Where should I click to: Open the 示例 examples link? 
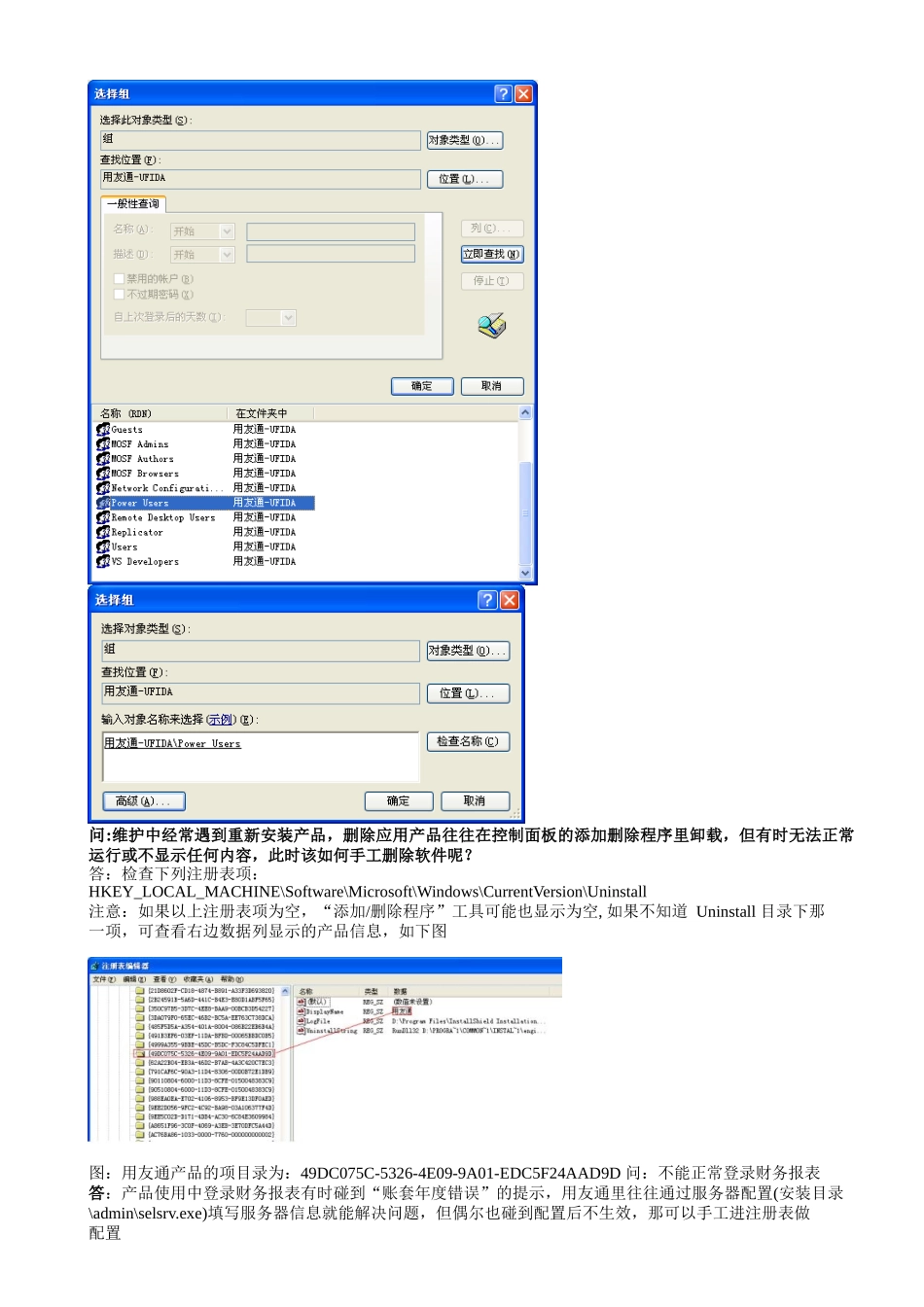pyautogui.click(x=221, y=720)
